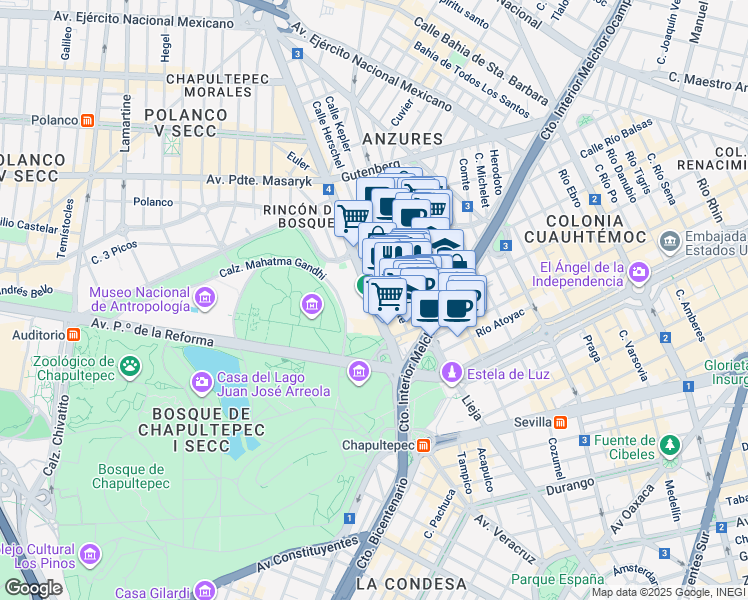
Task: Click the Google logo
Action: pyautogui.click(x=34, y=588)
